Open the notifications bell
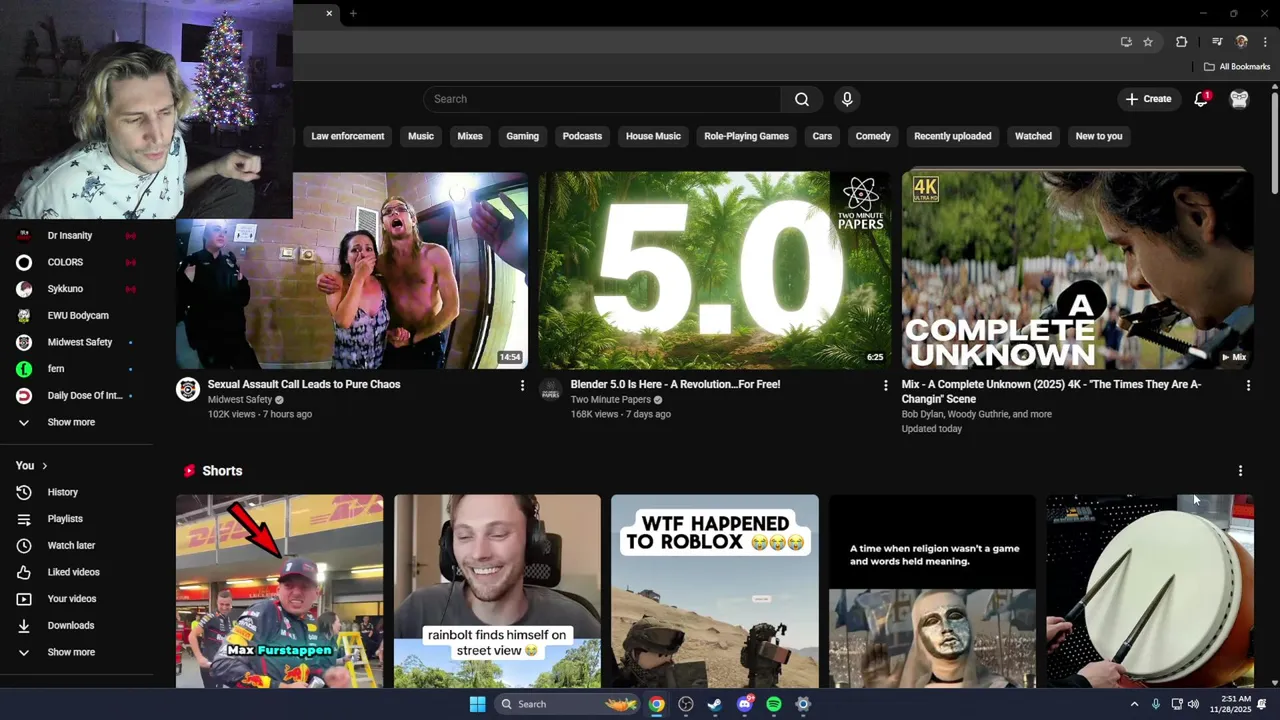The width and height of the screenshot is (1280, 720). coord(1201,99)
